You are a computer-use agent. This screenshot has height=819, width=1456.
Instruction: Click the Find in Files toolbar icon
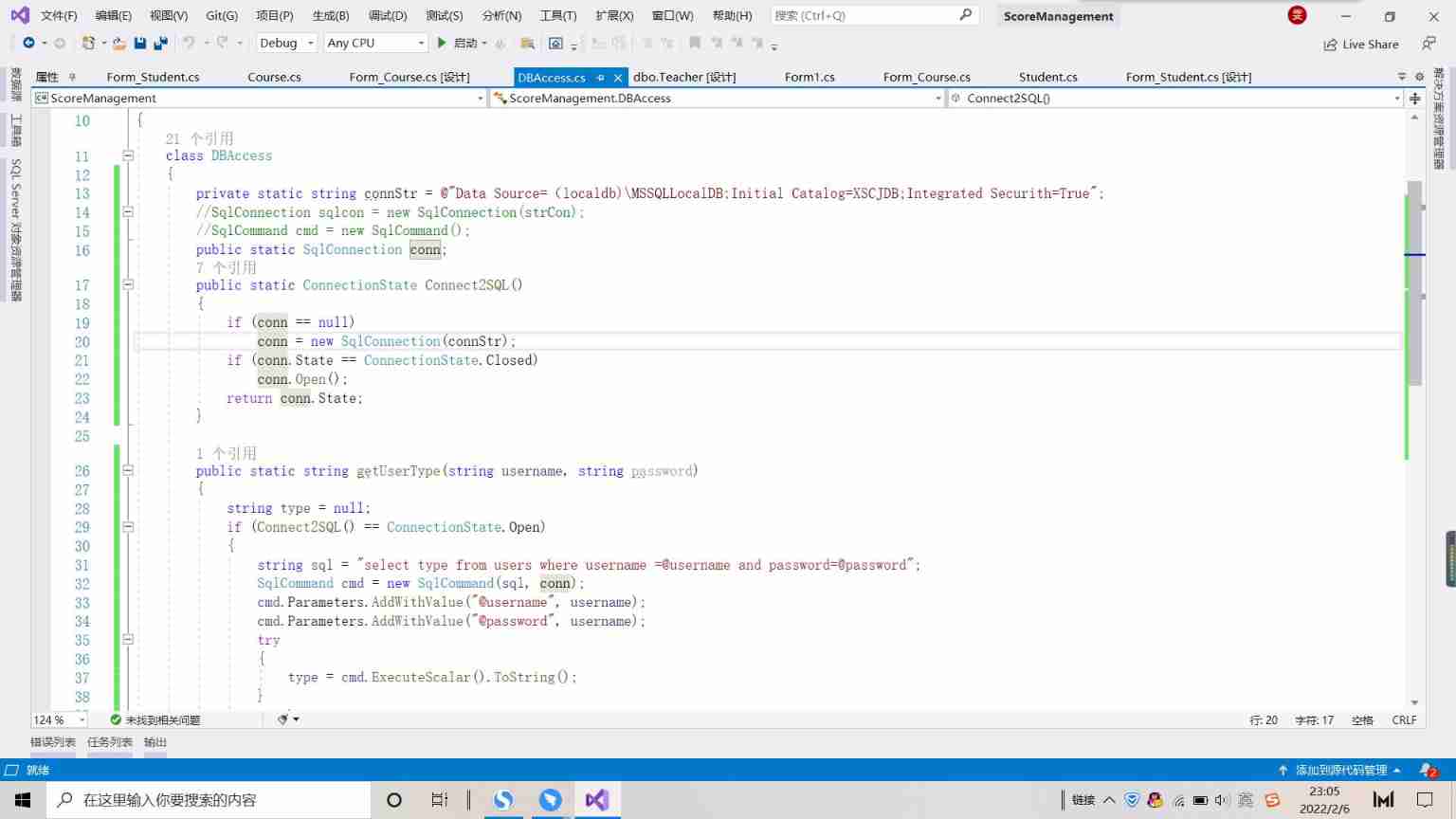coord(528,43)
